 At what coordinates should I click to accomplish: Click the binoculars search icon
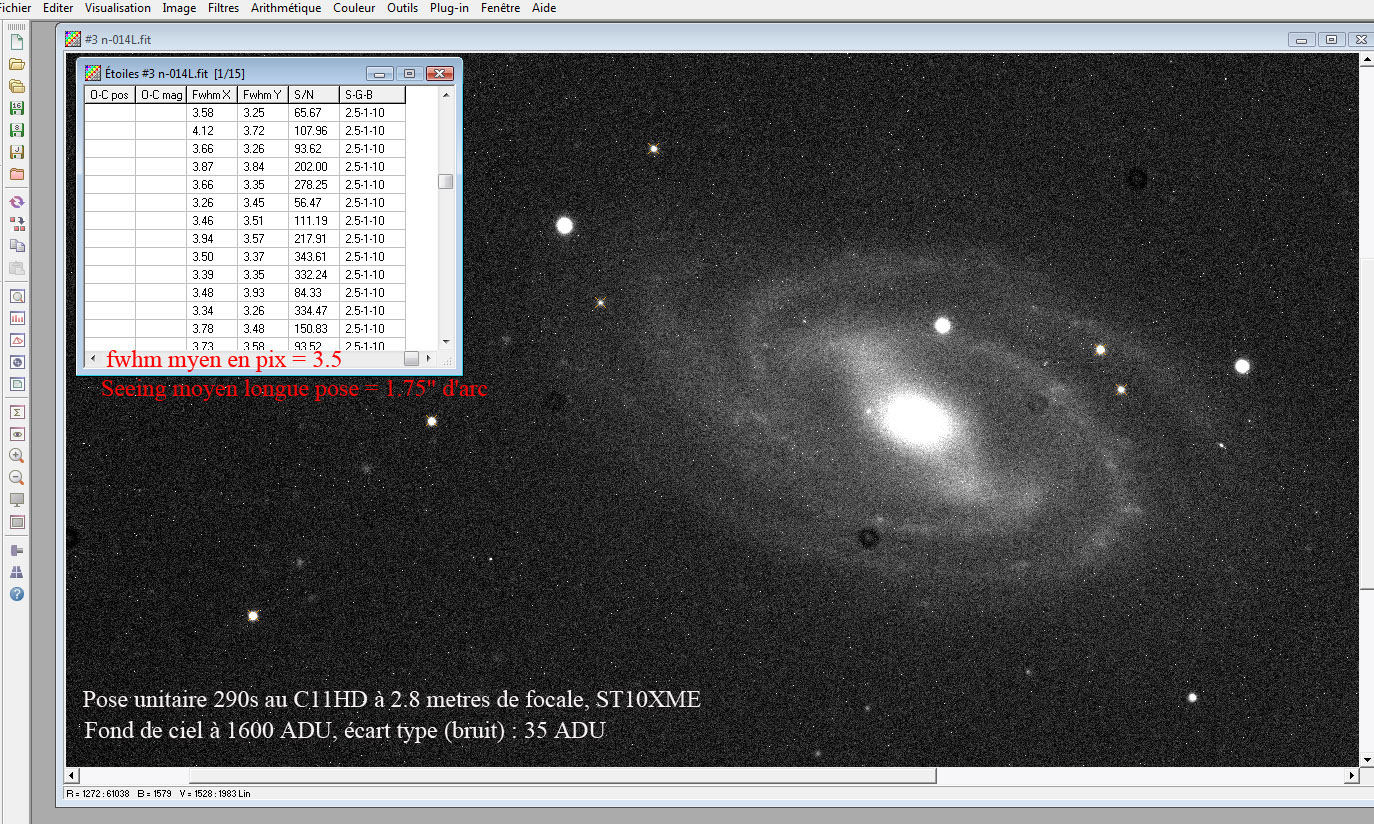tap(17, 572)
